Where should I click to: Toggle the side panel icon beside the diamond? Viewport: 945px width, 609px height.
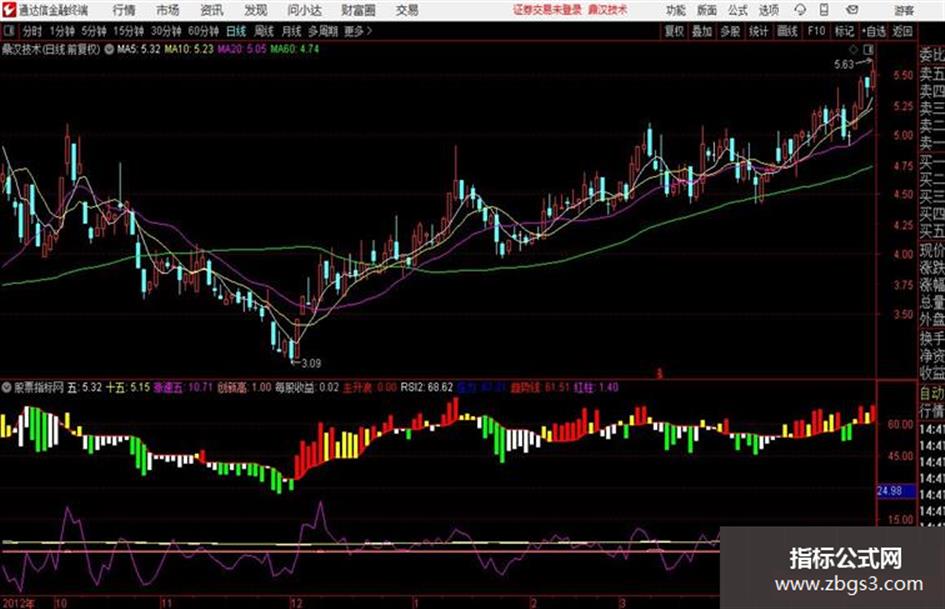click(868, 49)
